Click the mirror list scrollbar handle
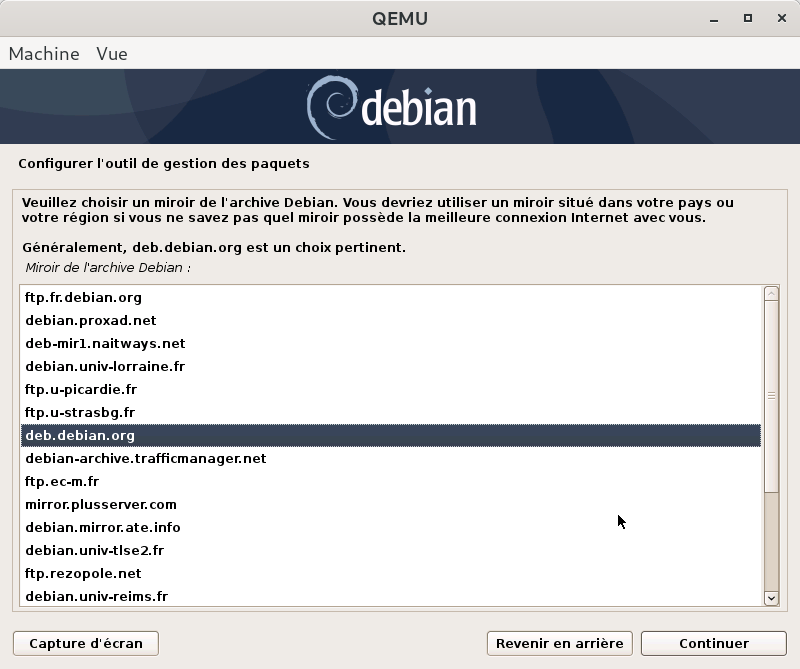Image resolution: width=800 pixels, height=669 pixels. click(771, 395)
